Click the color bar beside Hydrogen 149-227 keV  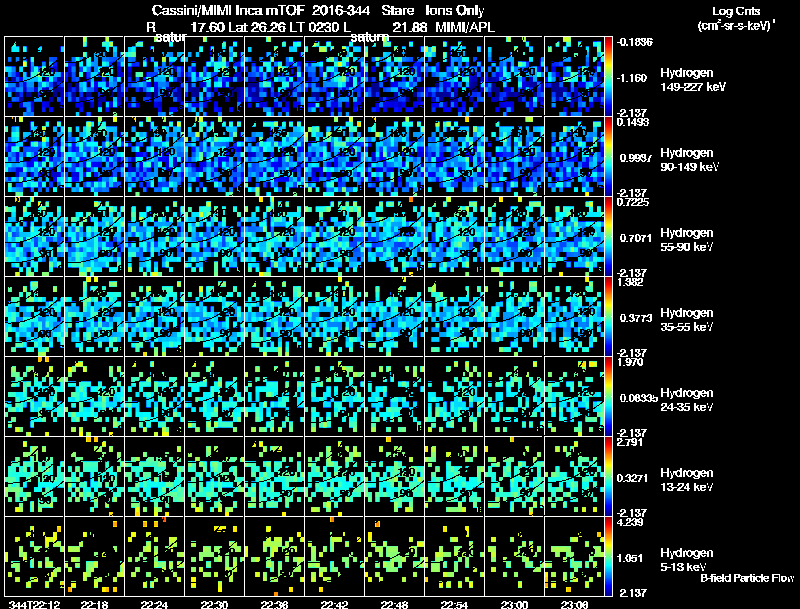tap(608, 76)
